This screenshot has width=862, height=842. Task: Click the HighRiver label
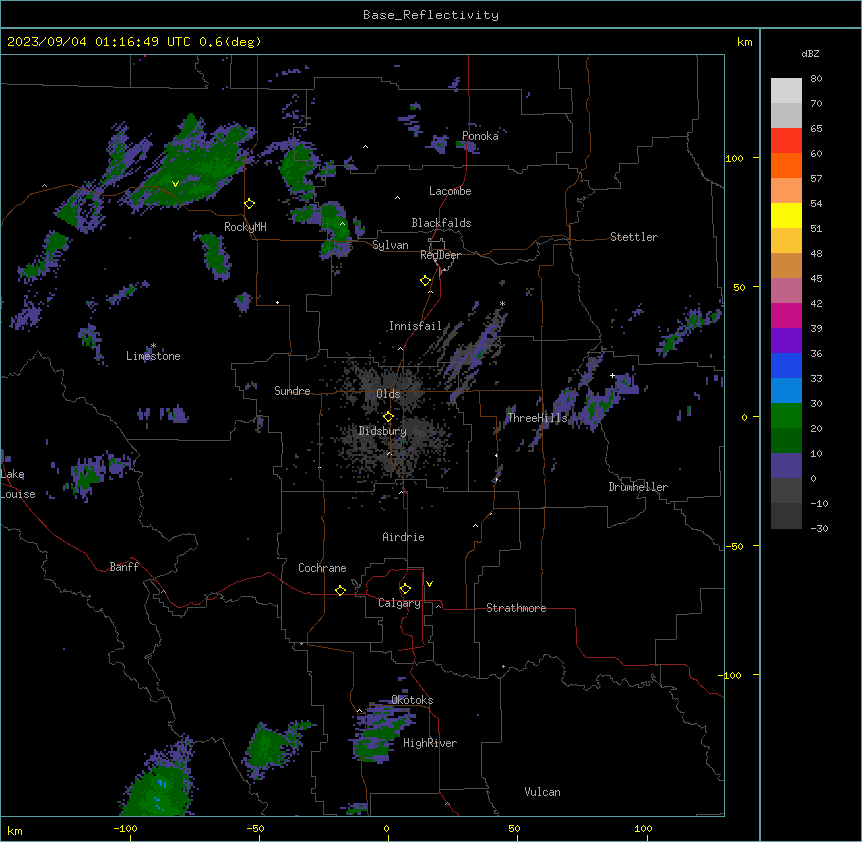pyautogui.click(x=430, y=743)
